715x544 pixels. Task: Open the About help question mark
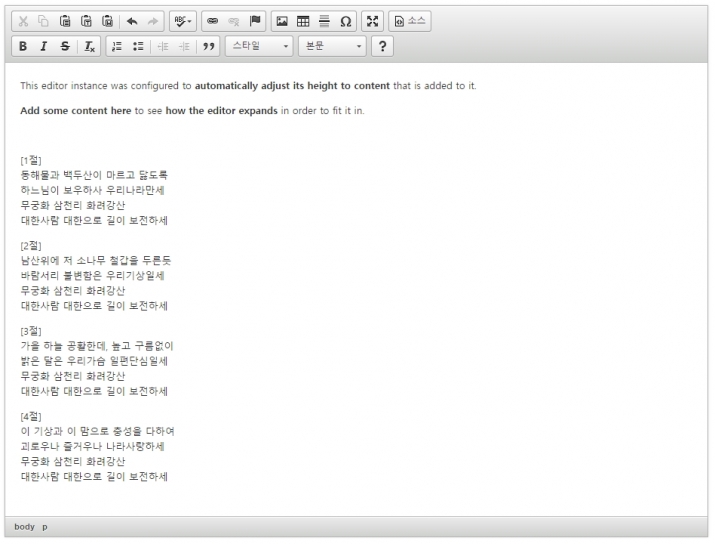click(382, 46)
